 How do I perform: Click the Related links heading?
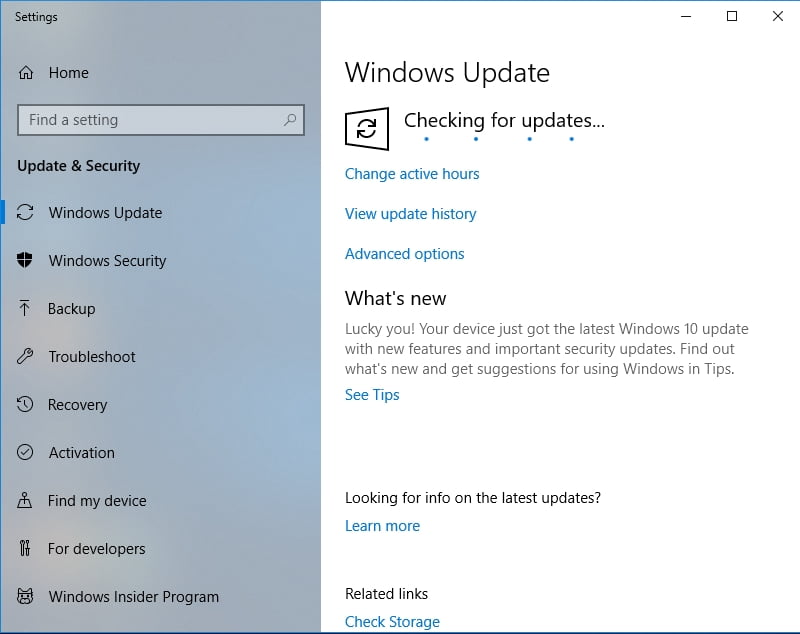click(x=386, y=594)
